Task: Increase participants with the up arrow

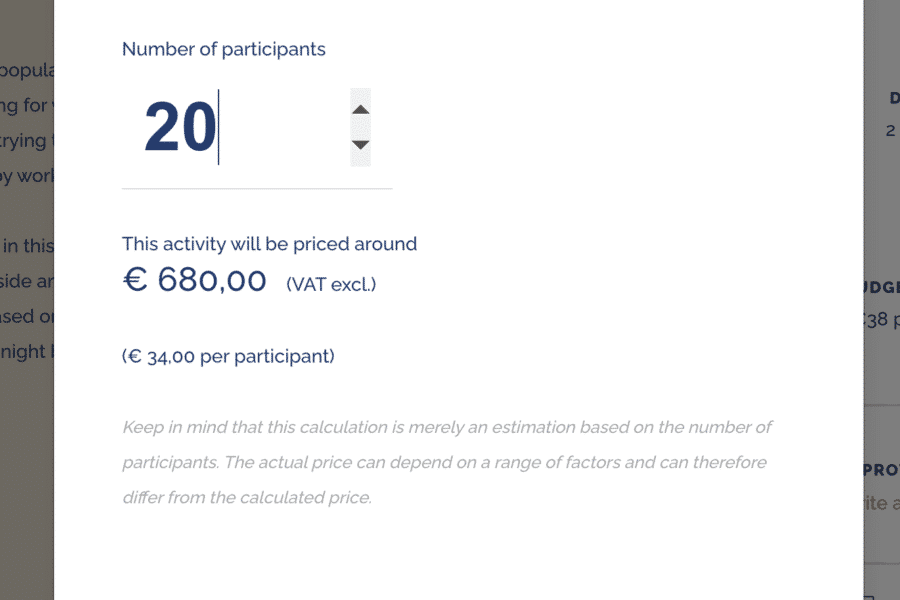Action: (x=361, y=109)
